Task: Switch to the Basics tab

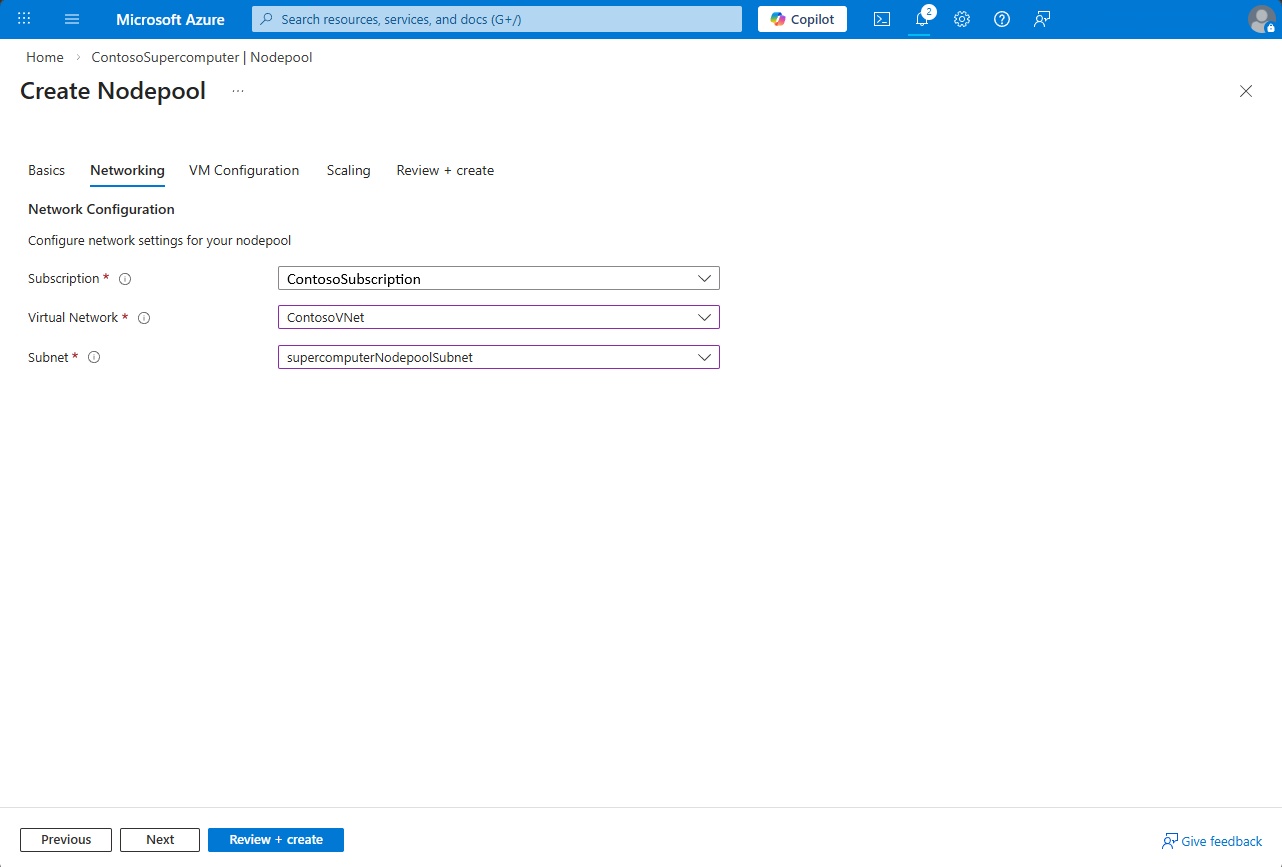Action: [x=46, y=170]
